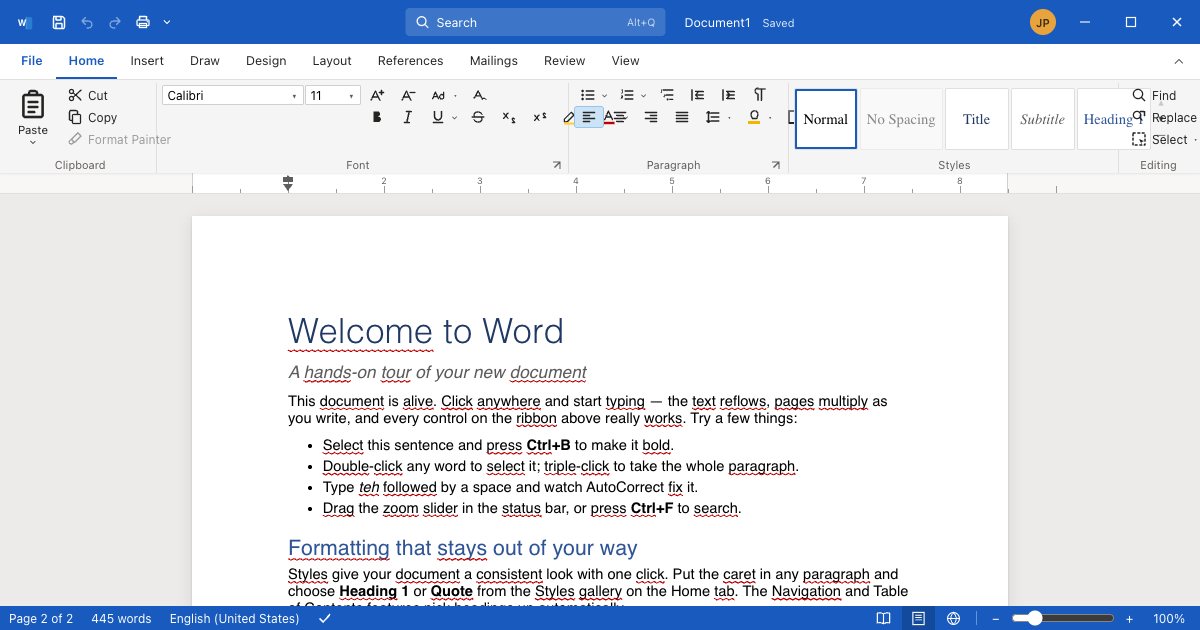Open the Select dropdown in Editing
Viewport: 1200px width, 630px height.
pyautogui.click(x=1162, y=139)
